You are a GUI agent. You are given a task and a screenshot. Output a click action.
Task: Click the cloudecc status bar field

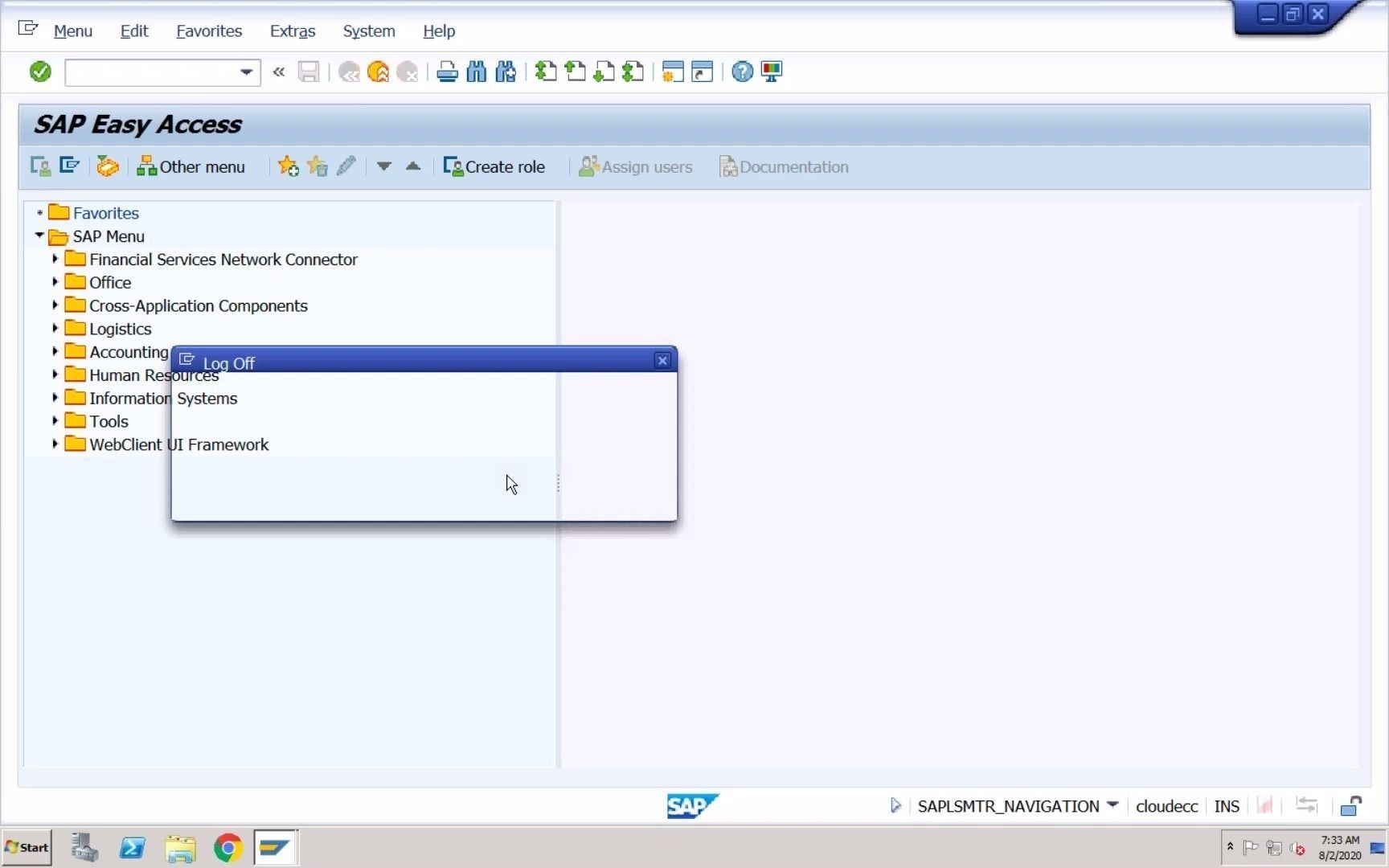pos(1166,806)
